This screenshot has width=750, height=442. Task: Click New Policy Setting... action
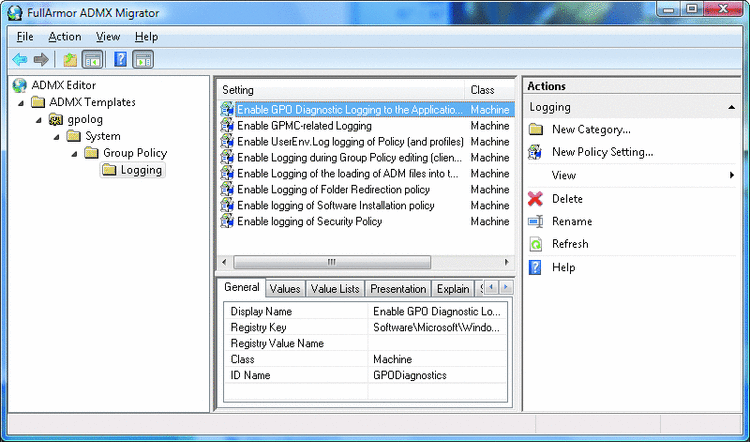pos(603,152)
